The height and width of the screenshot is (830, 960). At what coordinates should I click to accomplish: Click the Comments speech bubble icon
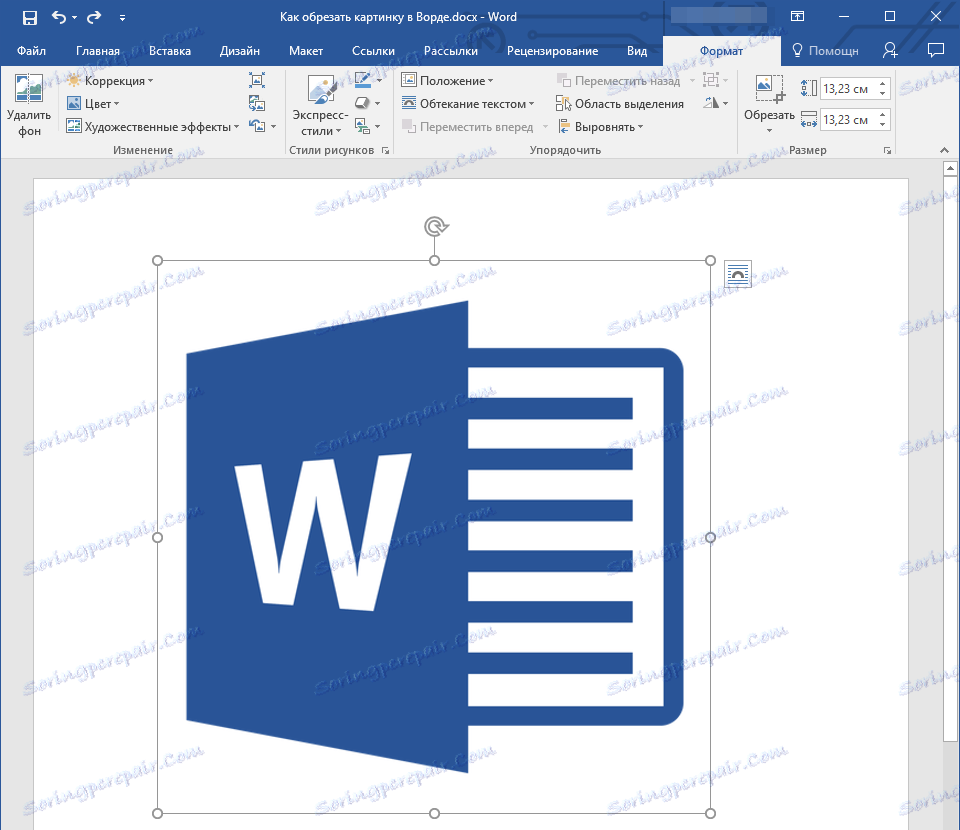coord(936,50)
